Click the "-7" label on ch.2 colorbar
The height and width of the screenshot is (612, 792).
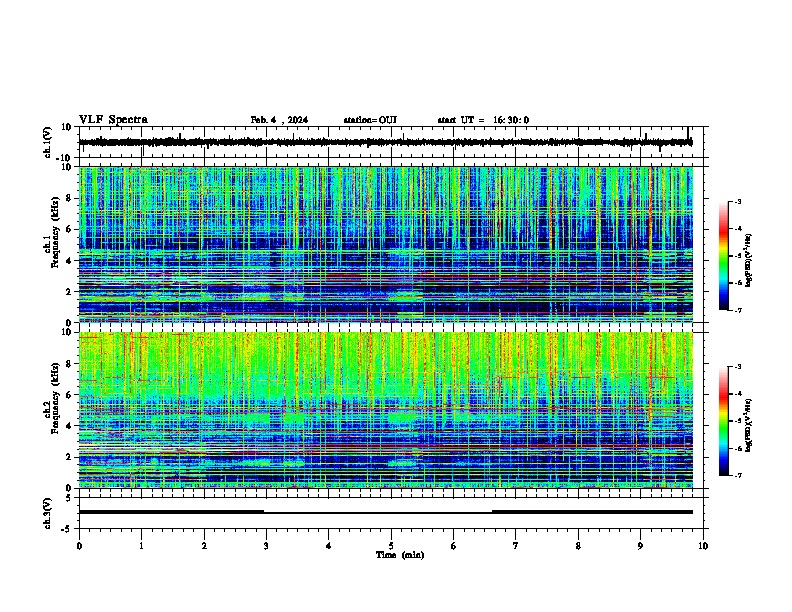(737, 476)
